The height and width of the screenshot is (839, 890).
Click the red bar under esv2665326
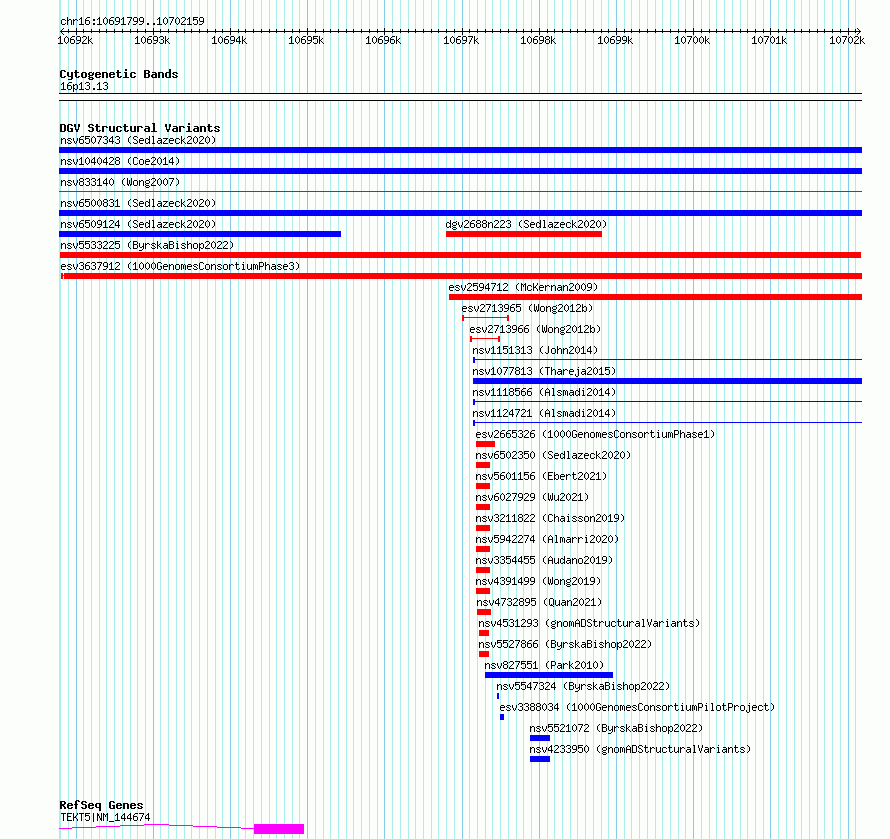tap(485, 444)
